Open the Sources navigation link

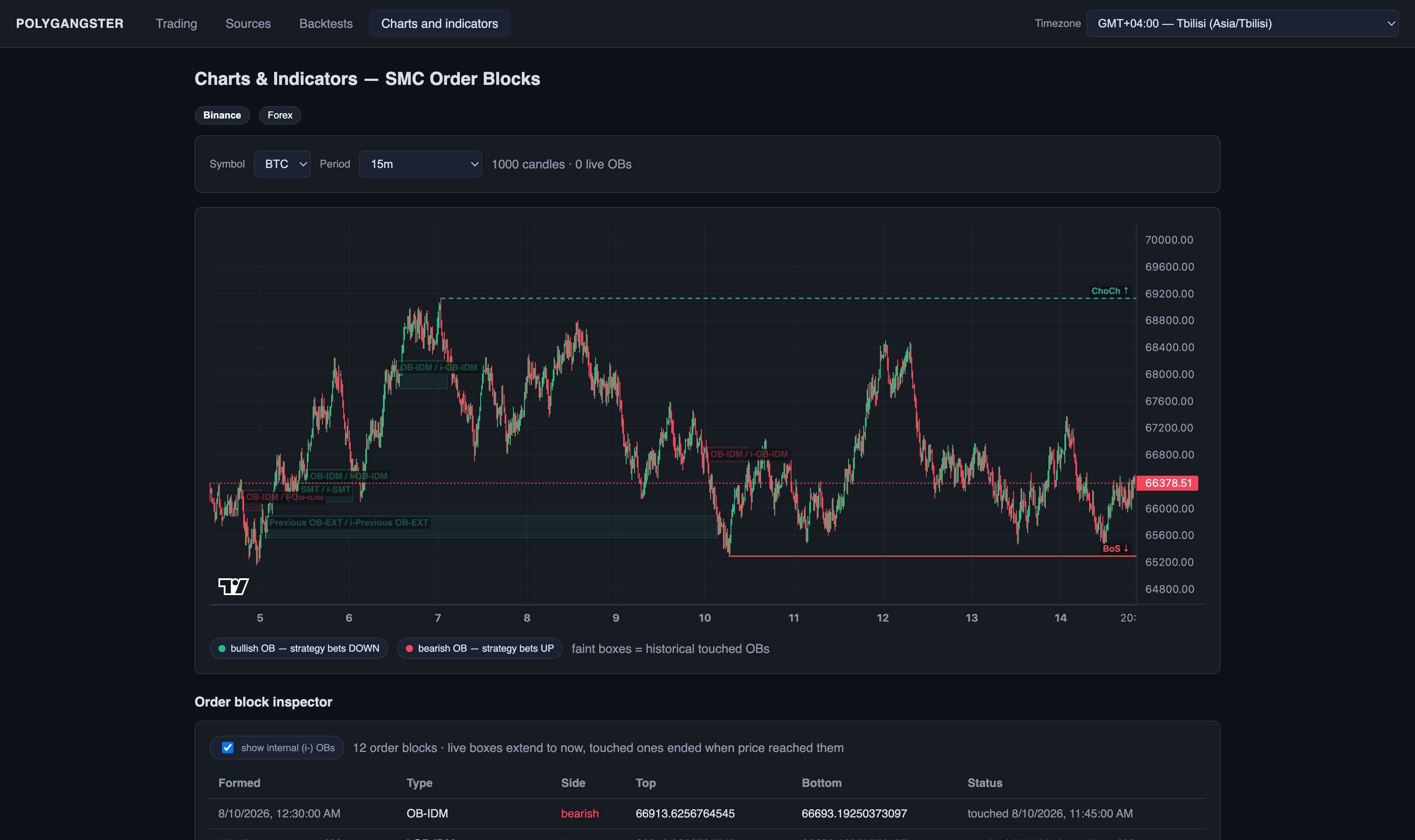point(248,23)
